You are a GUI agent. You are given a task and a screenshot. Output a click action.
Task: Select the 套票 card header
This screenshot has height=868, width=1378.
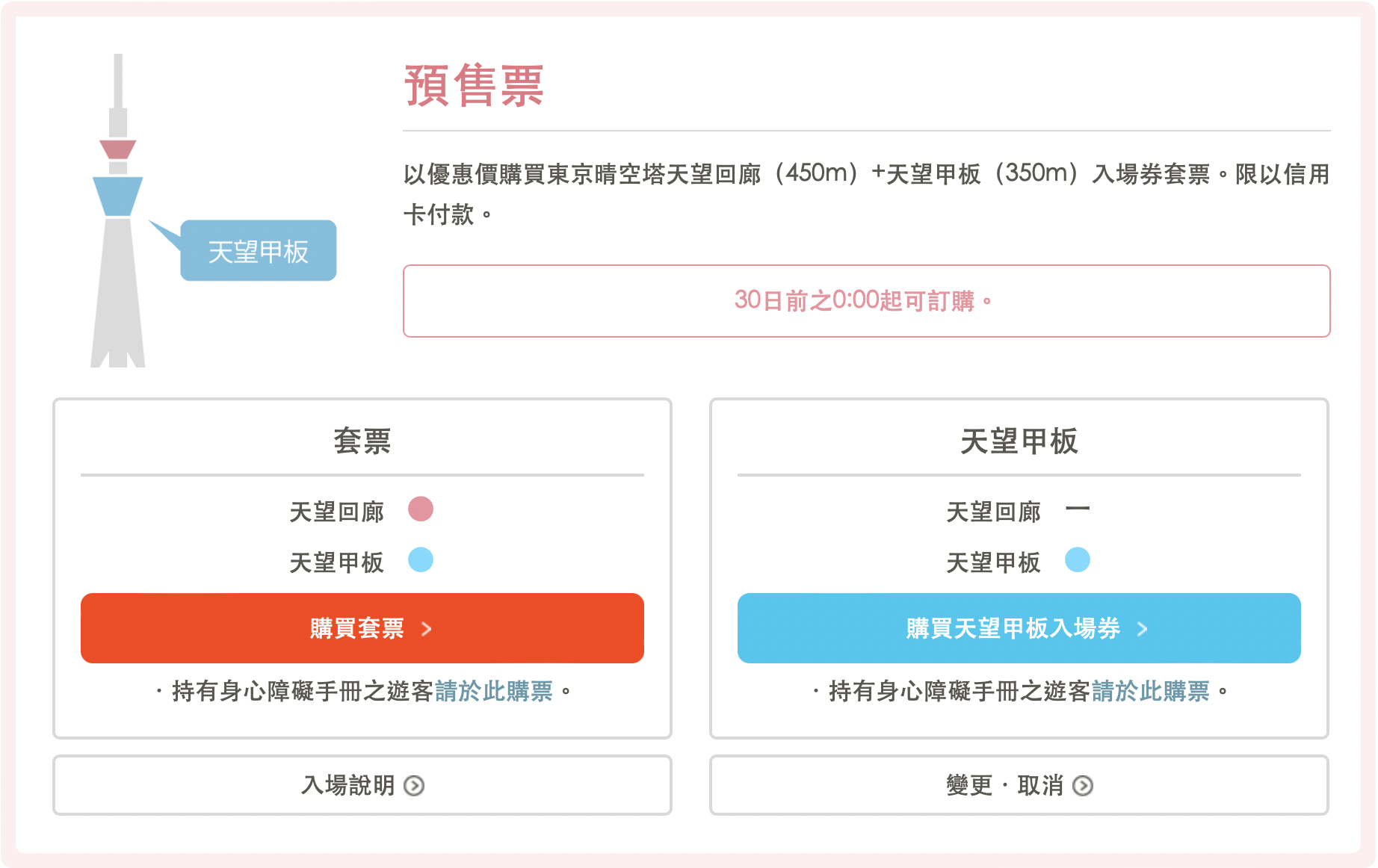click(x=362, y=440)
